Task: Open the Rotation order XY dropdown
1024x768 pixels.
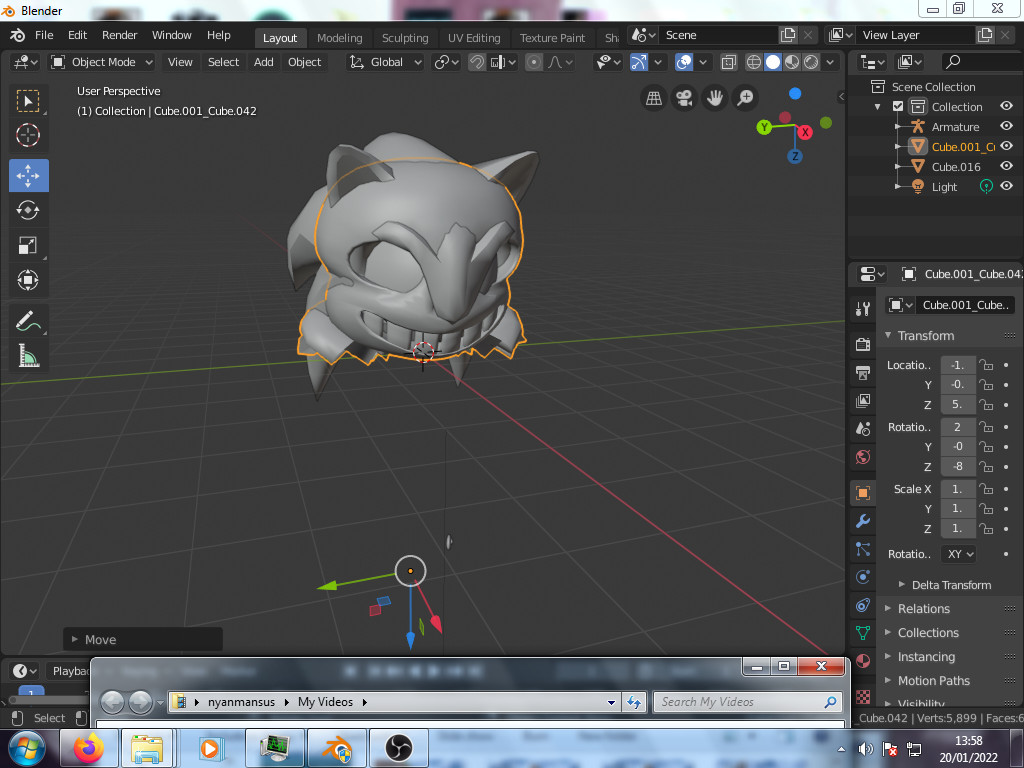Action: (959, 553)
